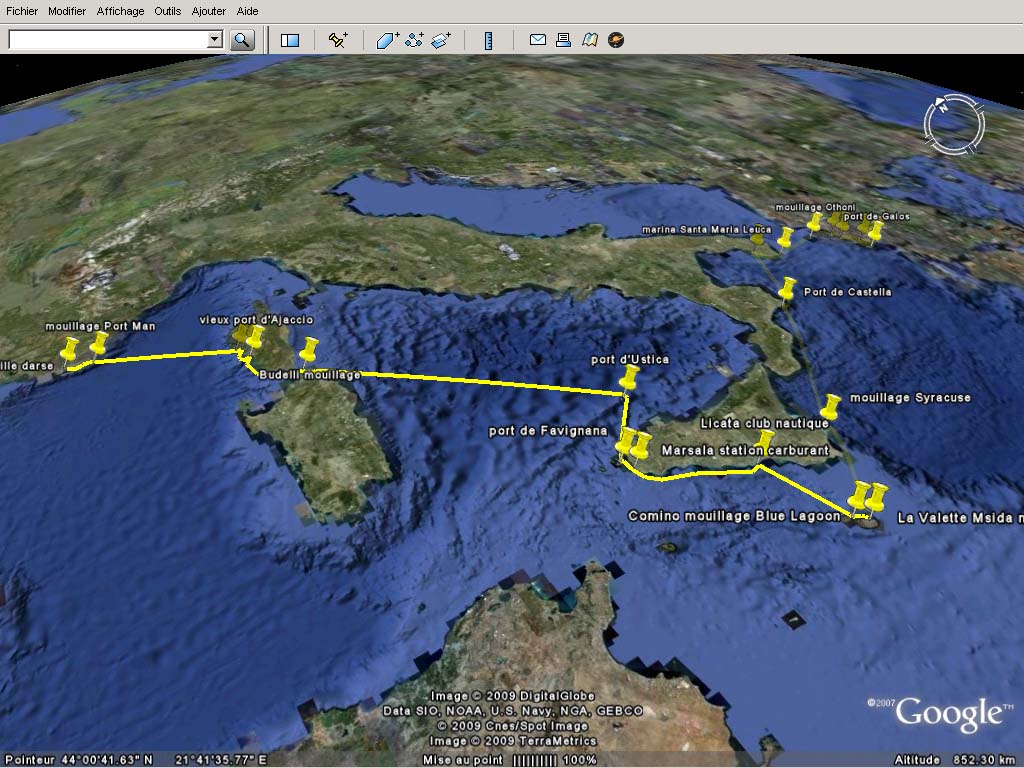
Task: Open the Fichier menu
Action: tap(22, 11)
